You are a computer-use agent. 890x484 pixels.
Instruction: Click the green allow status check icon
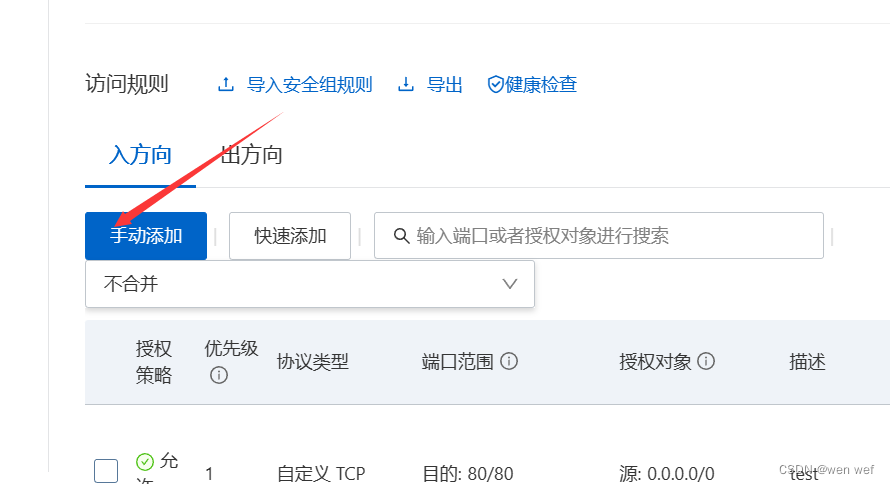click(145, 462)
